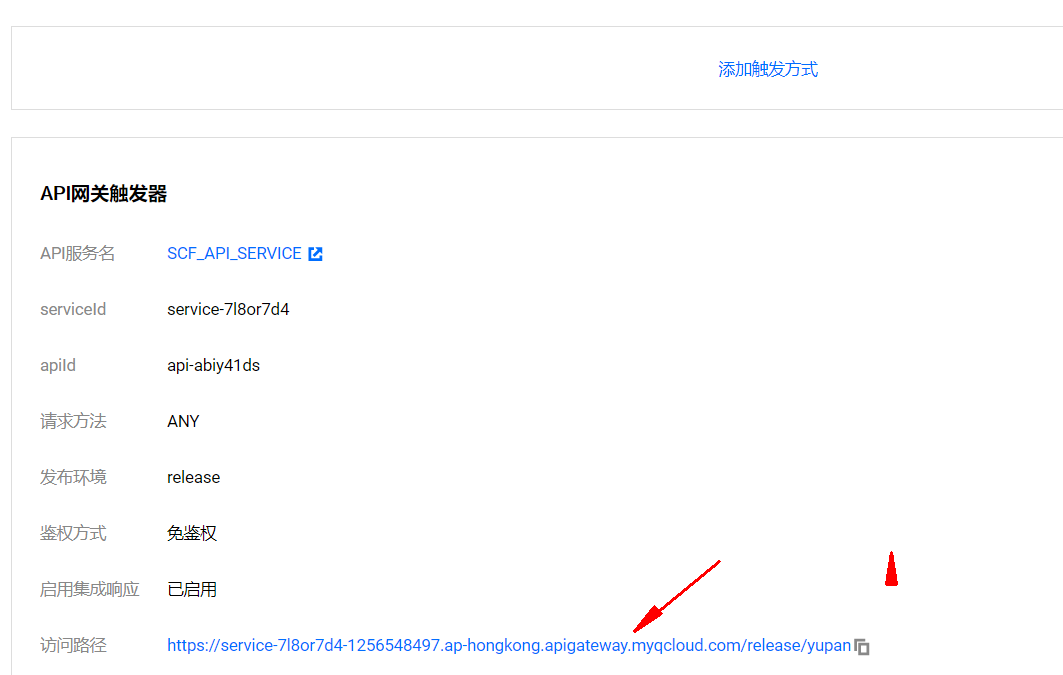Click the 启用集成响应 label
Viewport: 1063px width, 675px height.
pyautogui.click(x=90, y=590)
